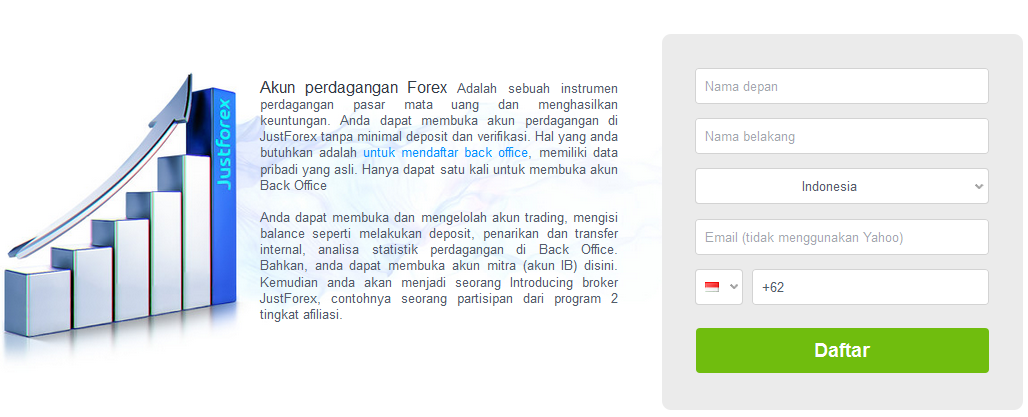Expand the chevron beside the flag
The height and width of the screenshot is (417, 1028).
pyautogui.click(x=734, y=287)
